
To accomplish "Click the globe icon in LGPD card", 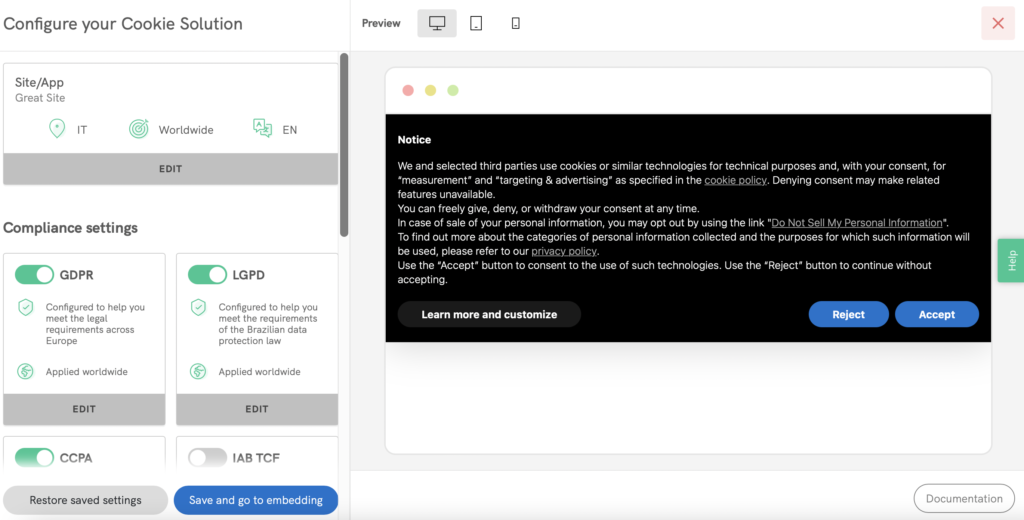I will [198, 371].
